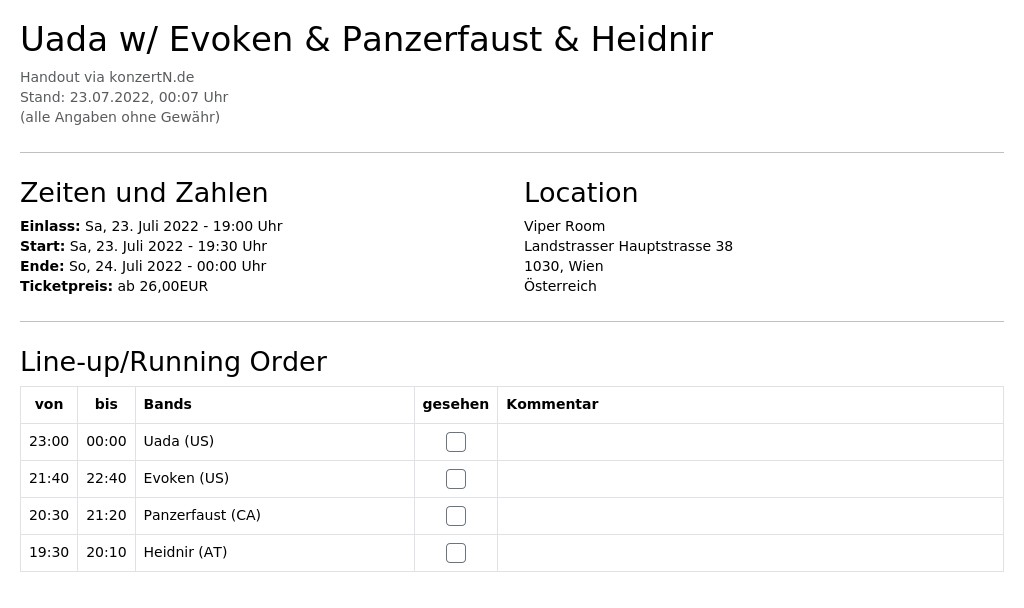1024x608 pixels.
Task: Select the Kommentar cell for Uada
Action: click(750, 442)
